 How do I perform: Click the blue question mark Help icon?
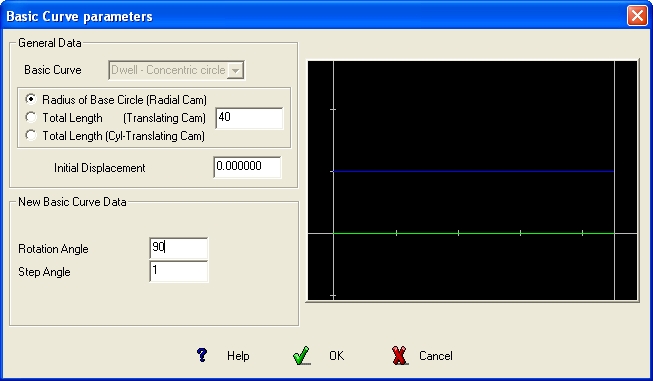pyautogui.click(x=202, y=355)
